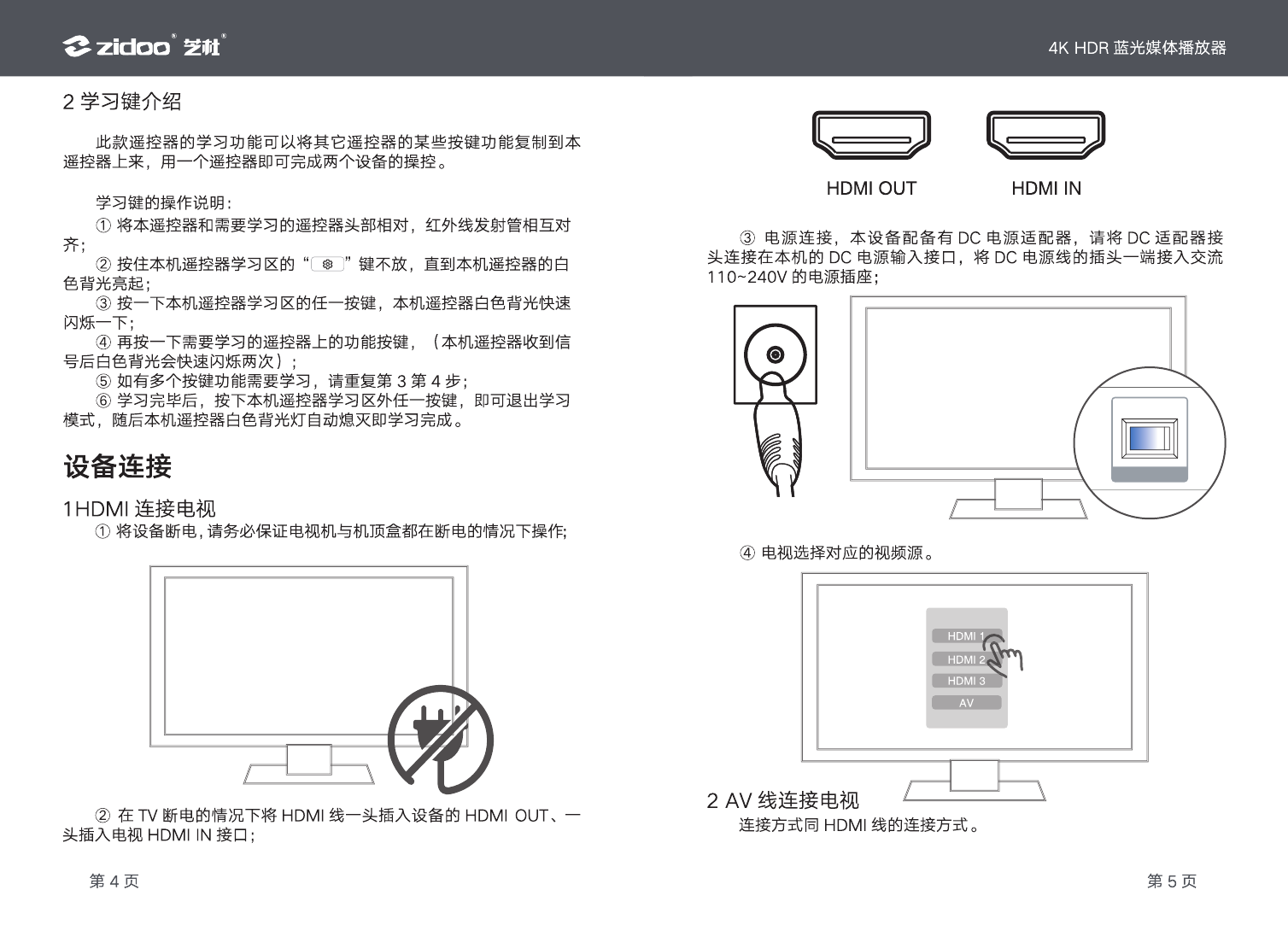This screenshot has width=1288, height=925.
Task: Select AV in the TV source menu
Action: [x=966, y=703]
